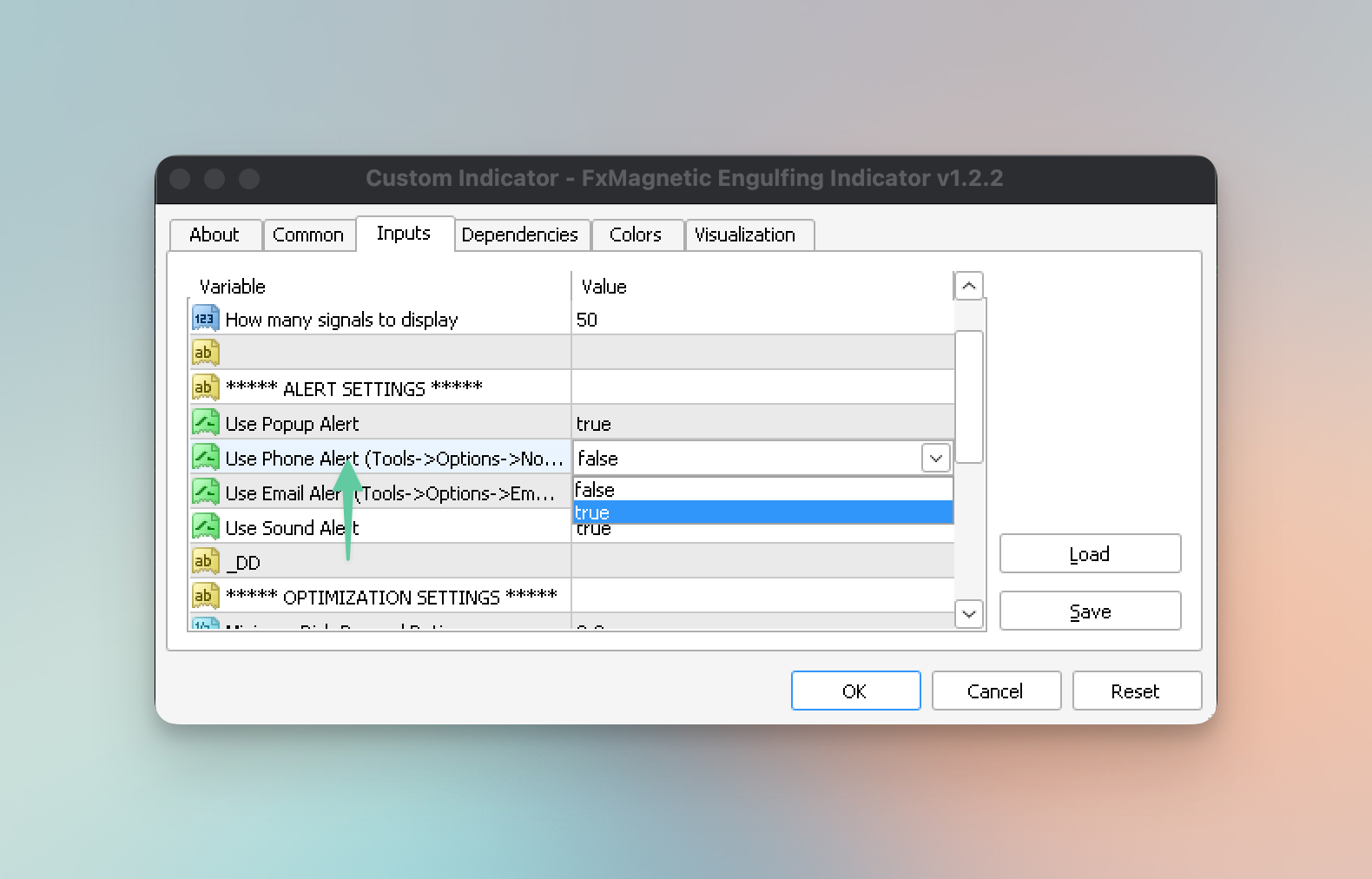
Task: Click the Reset button
Action: click(1136, 691)
